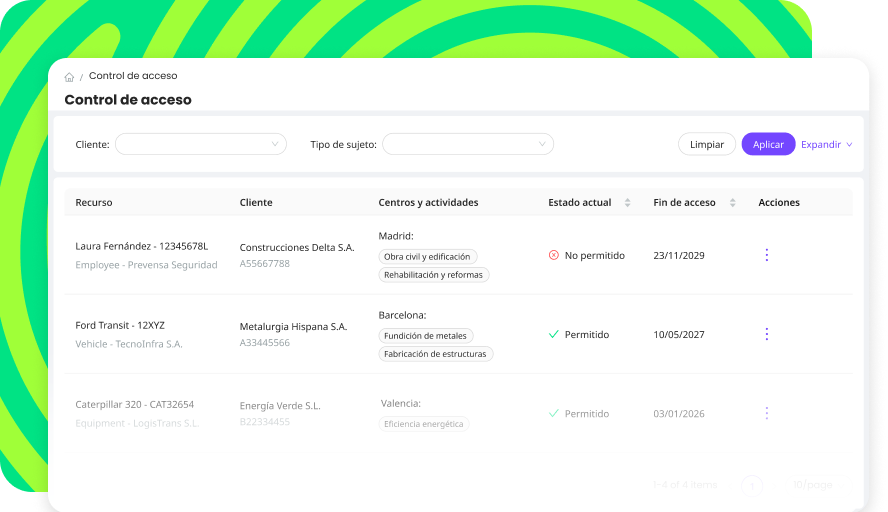Click the Fundición de metales tag
The width and height of the screenshot is (888, 512).
click(x=425, y=336)
